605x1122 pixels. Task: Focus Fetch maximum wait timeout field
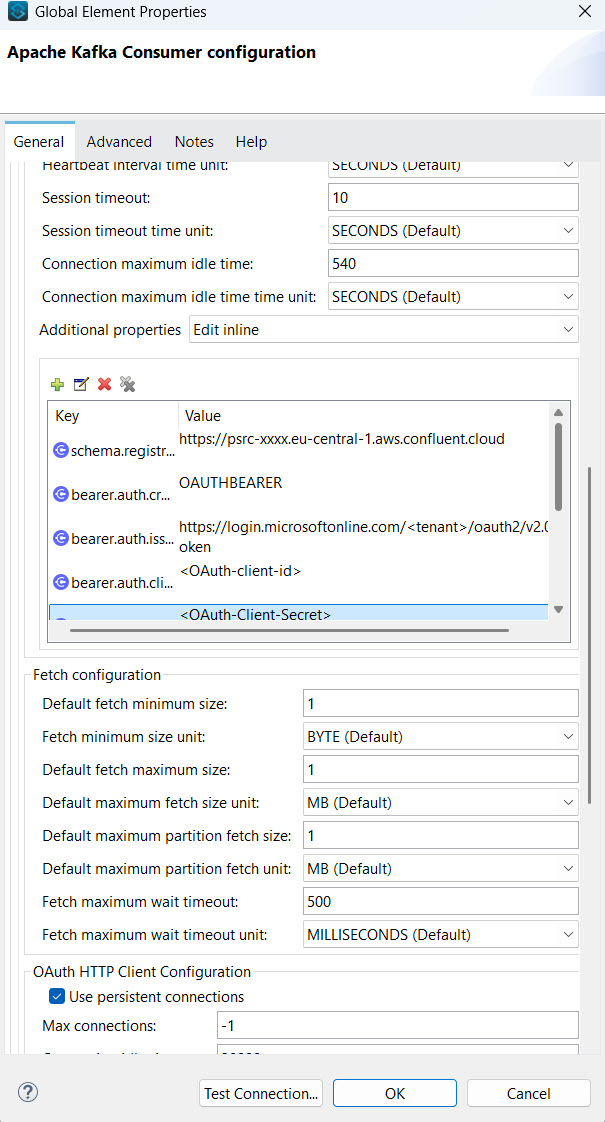tap(441, 902)
